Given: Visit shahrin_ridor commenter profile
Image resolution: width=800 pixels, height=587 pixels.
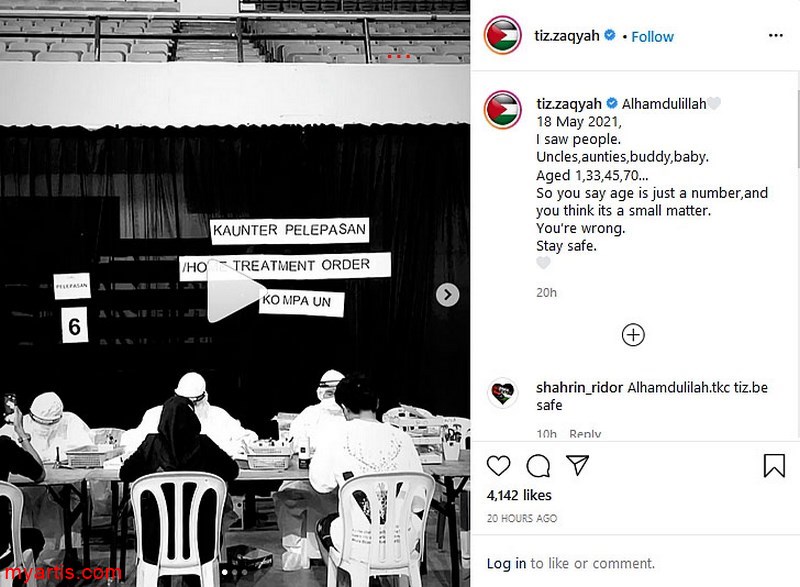Looking at the screenshot, I should (579, 388).
